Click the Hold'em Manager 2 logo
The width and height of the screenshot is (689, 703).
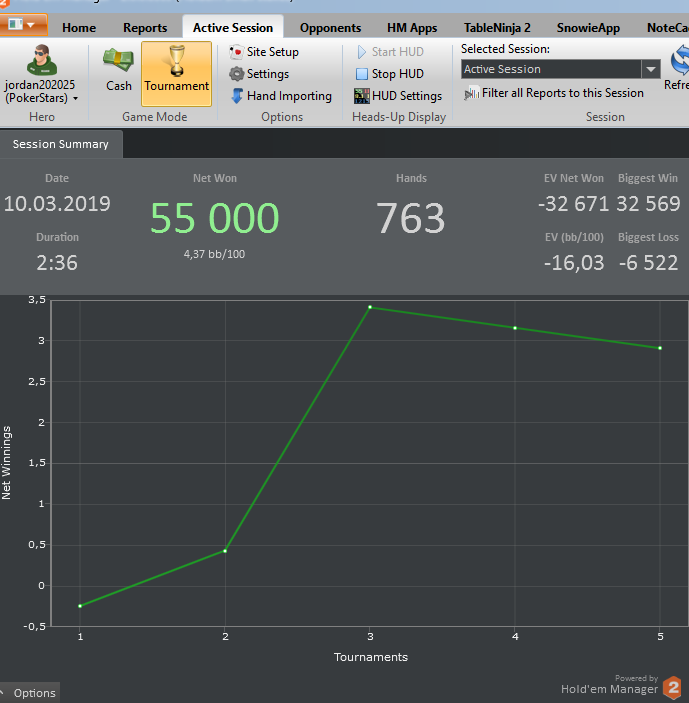pos(672,687)
